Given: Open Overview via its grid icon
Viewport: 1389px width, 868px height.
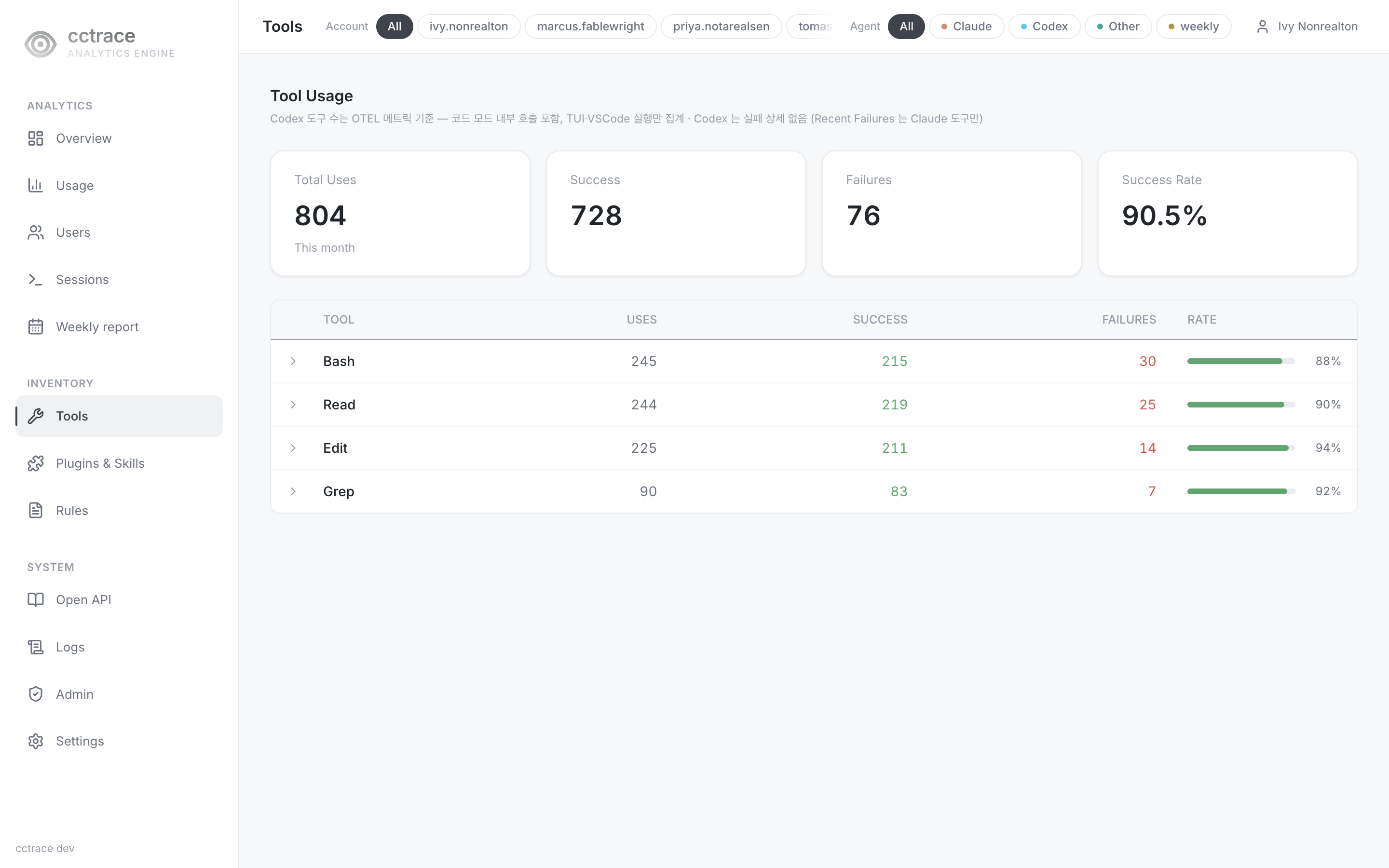Looking at the screenshot, I should point(36,138).
